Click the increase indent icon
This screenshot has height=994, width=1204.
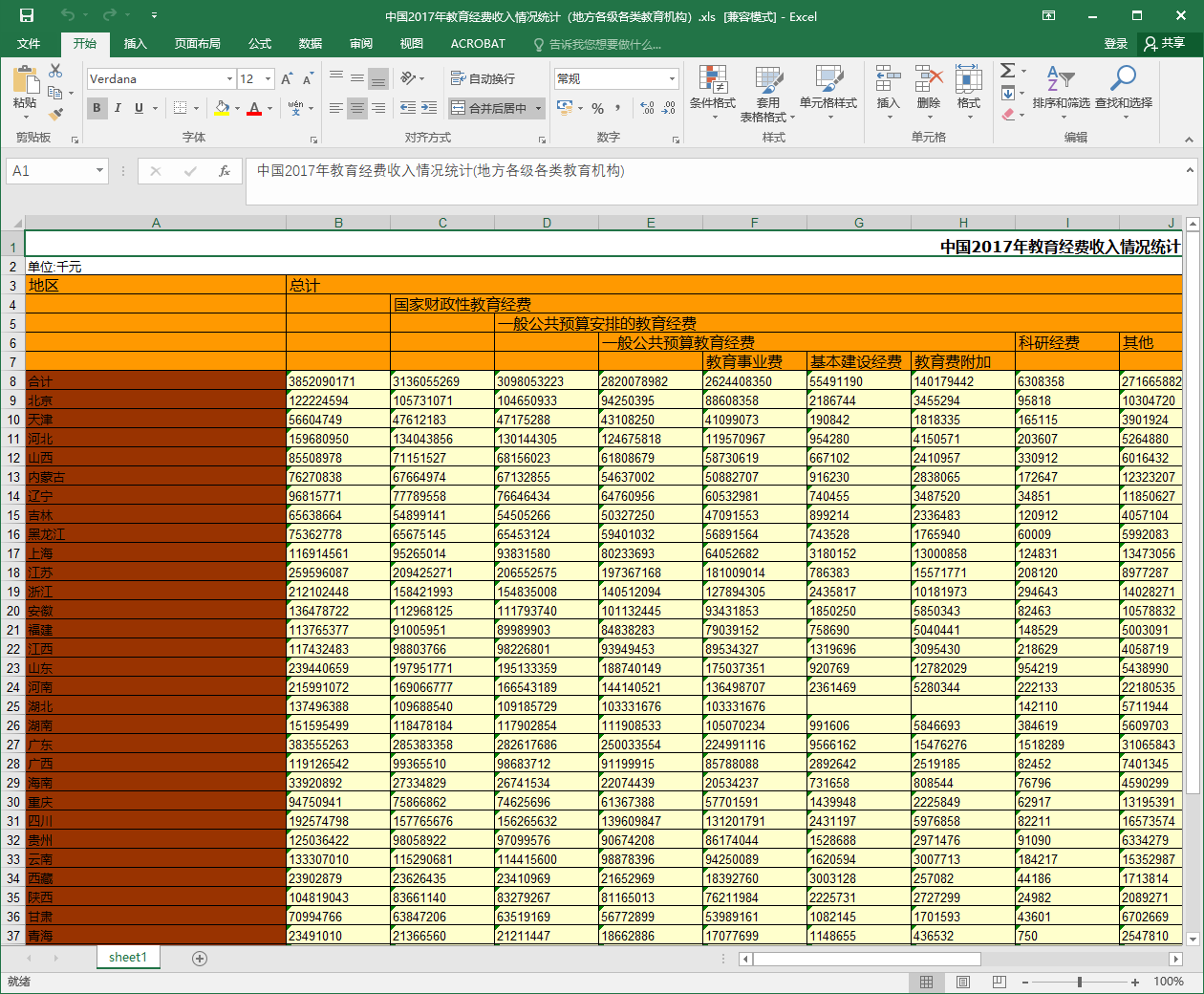click(x=429, y=108)
